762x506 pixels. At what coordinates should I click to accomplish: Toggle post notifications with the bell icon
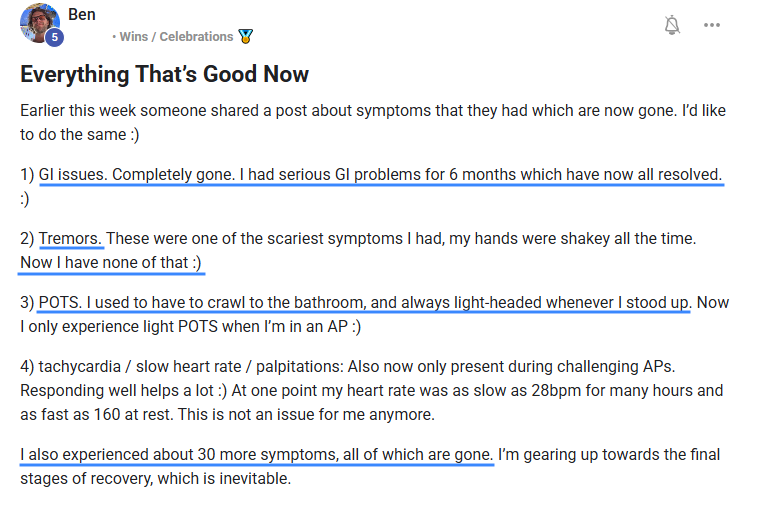click(x=672, y=25)
